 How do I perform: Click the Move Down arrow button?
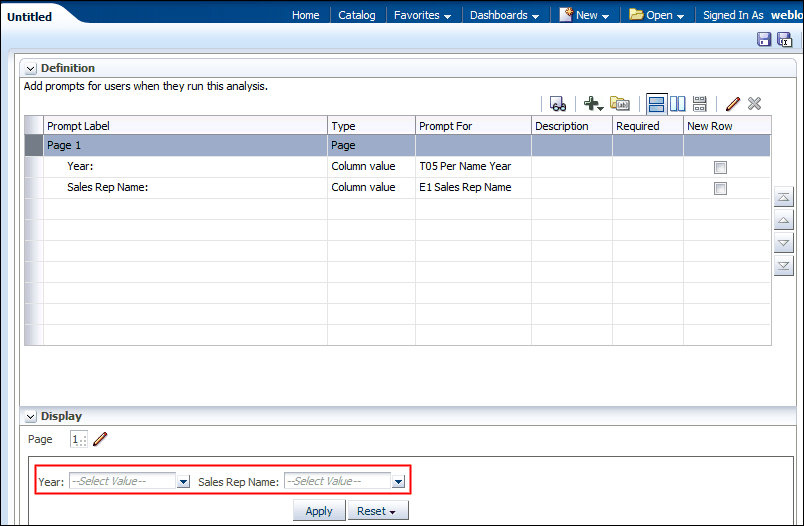point(783,242)
